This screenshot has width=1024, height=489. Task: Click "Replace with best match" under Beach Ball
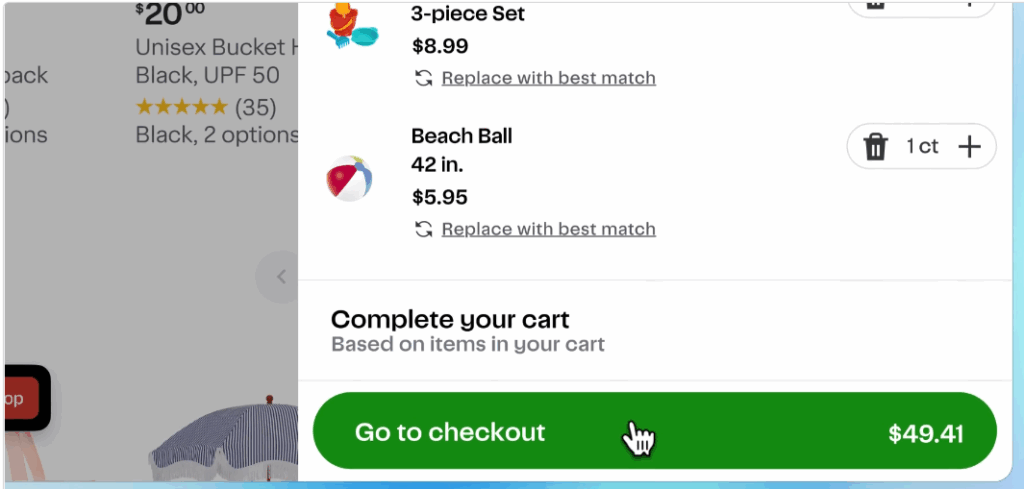(x=548, y=229)
